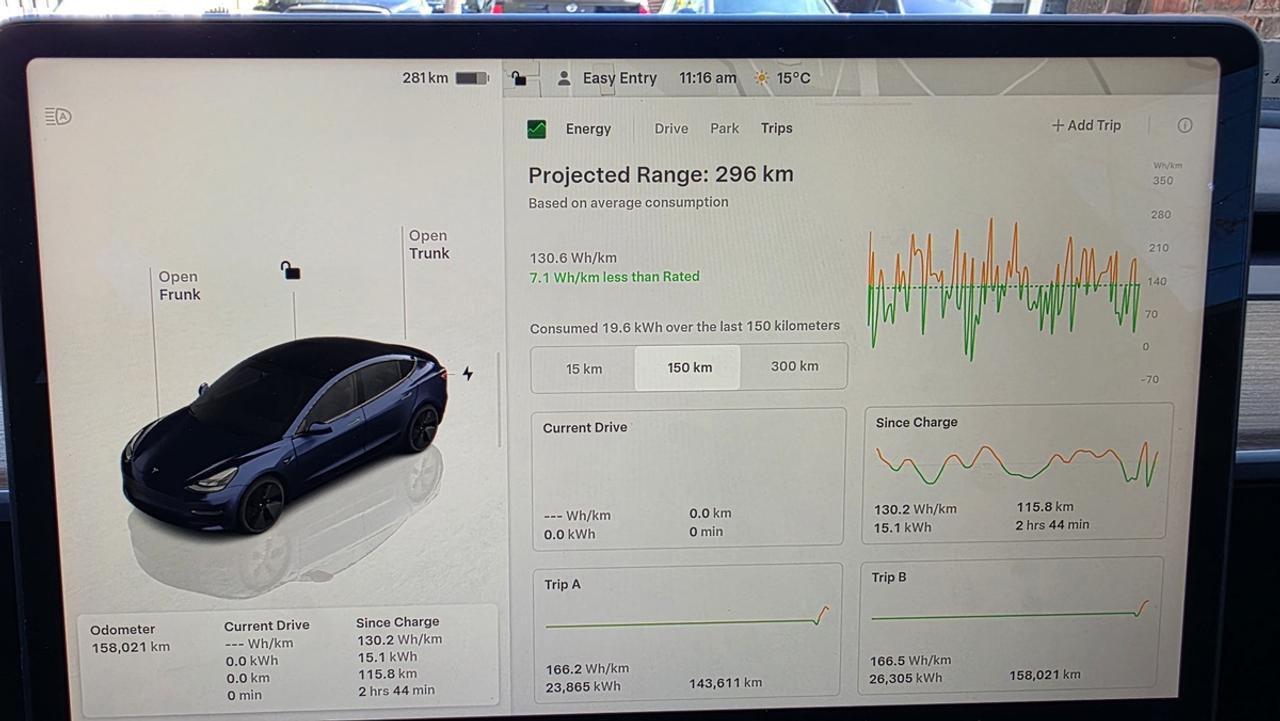The height and width of the screenshot is (721, 1280).
Task: Select the 15 km range option
Action: tap(584, 368)
